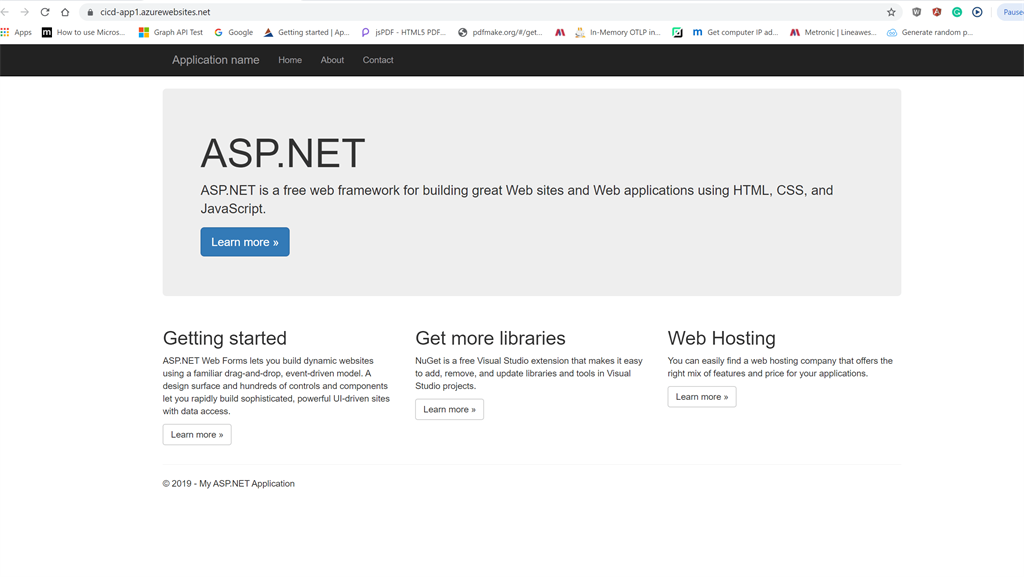View site security via the padlock icon

click(x=88, y=13)
